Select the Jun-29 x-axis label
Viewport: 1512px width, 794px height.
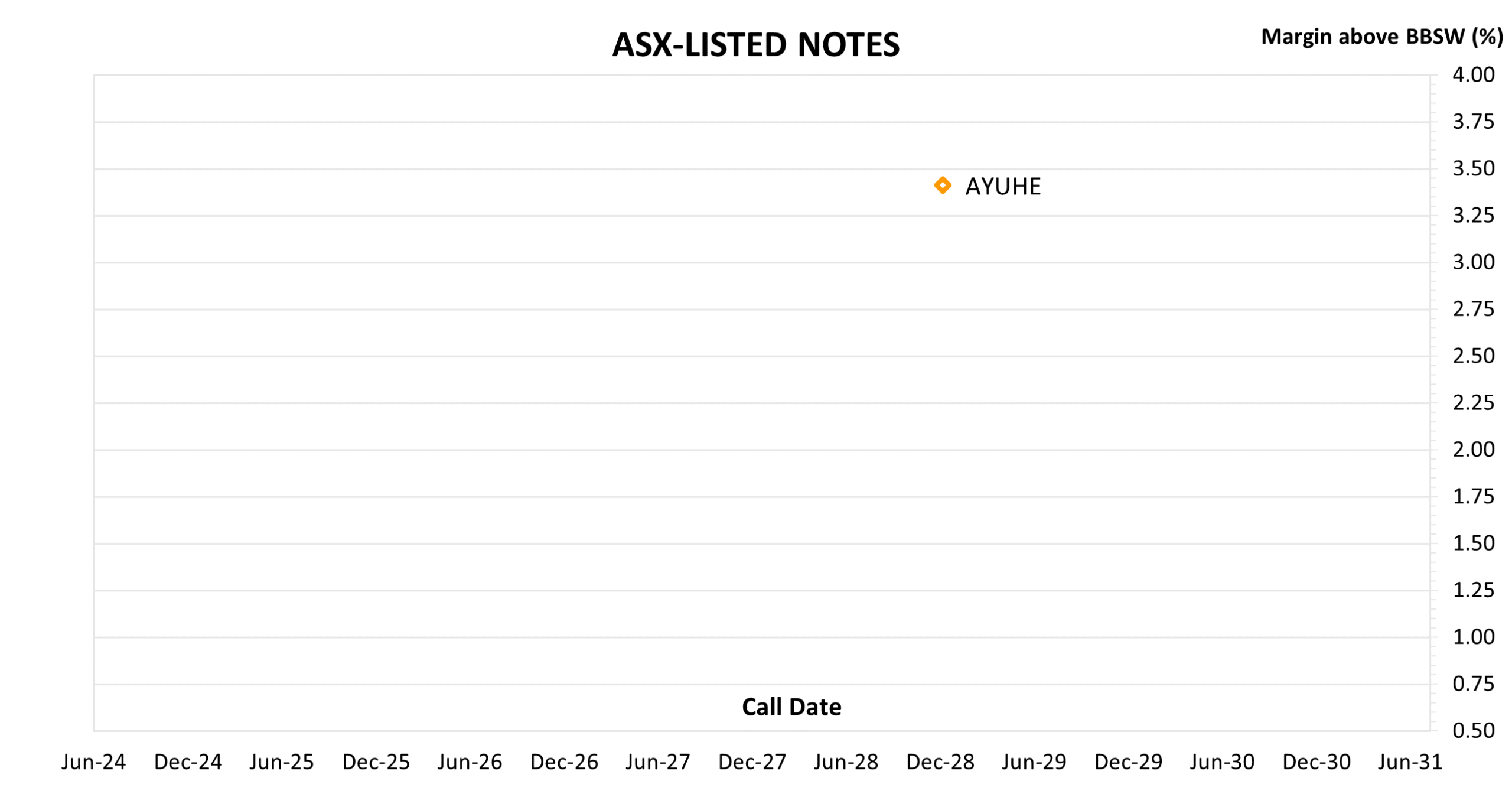[1034, 762]
